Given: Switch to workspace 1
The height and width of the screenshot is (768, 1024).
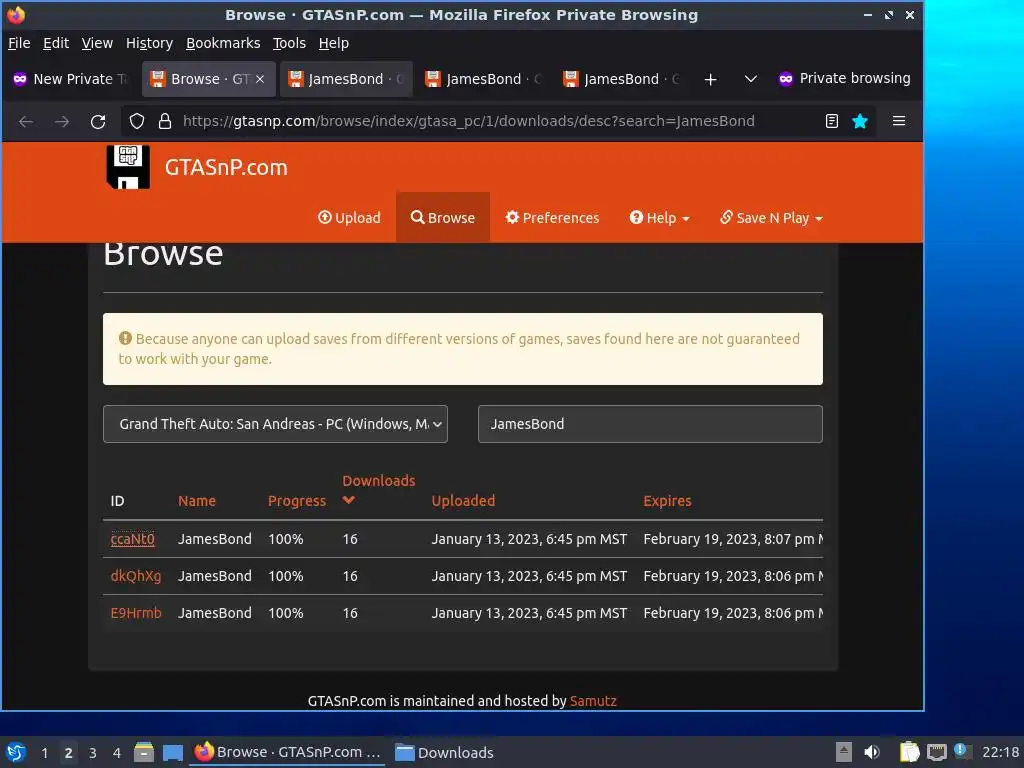Looking at the screenshot, I should tap(44, 753).
